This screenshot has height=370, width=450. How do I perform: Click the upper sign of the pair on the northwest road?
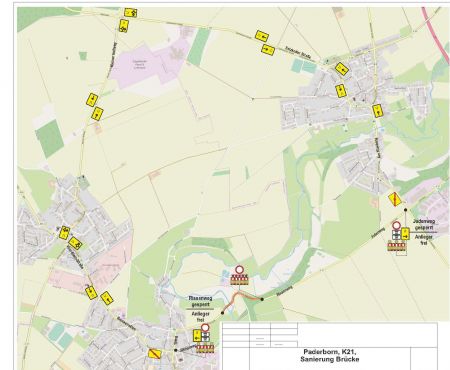[92, 100]
